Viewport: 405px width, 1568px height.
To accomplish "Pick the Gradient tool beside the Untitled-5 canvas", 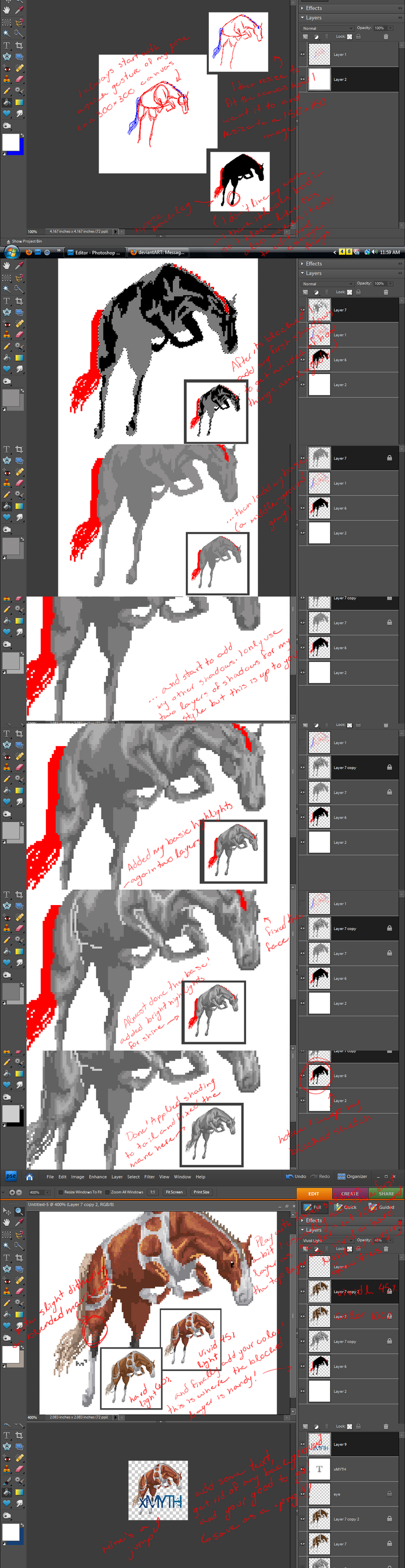I will point(19,1314).
